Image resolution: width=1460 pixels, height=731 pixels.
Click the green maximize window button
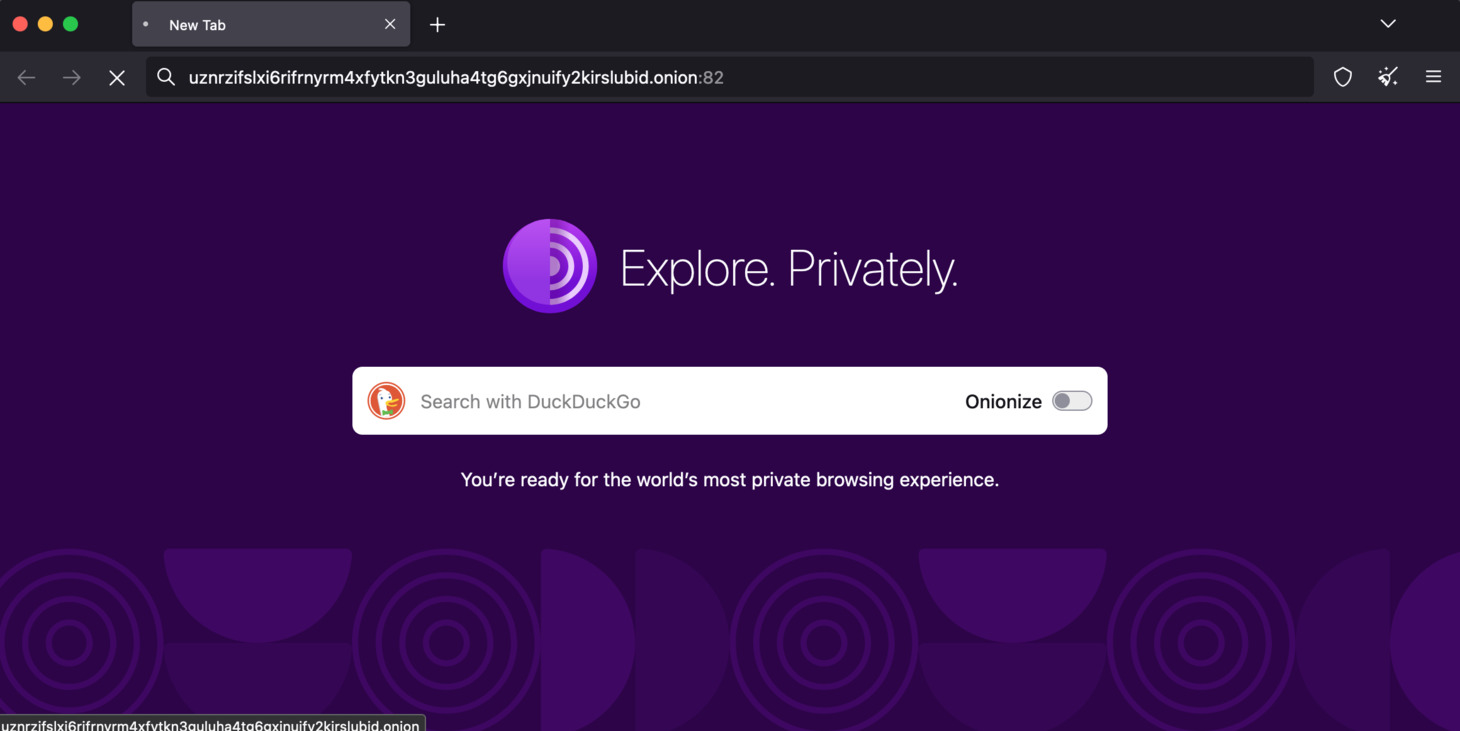click(x=70, y=24)
